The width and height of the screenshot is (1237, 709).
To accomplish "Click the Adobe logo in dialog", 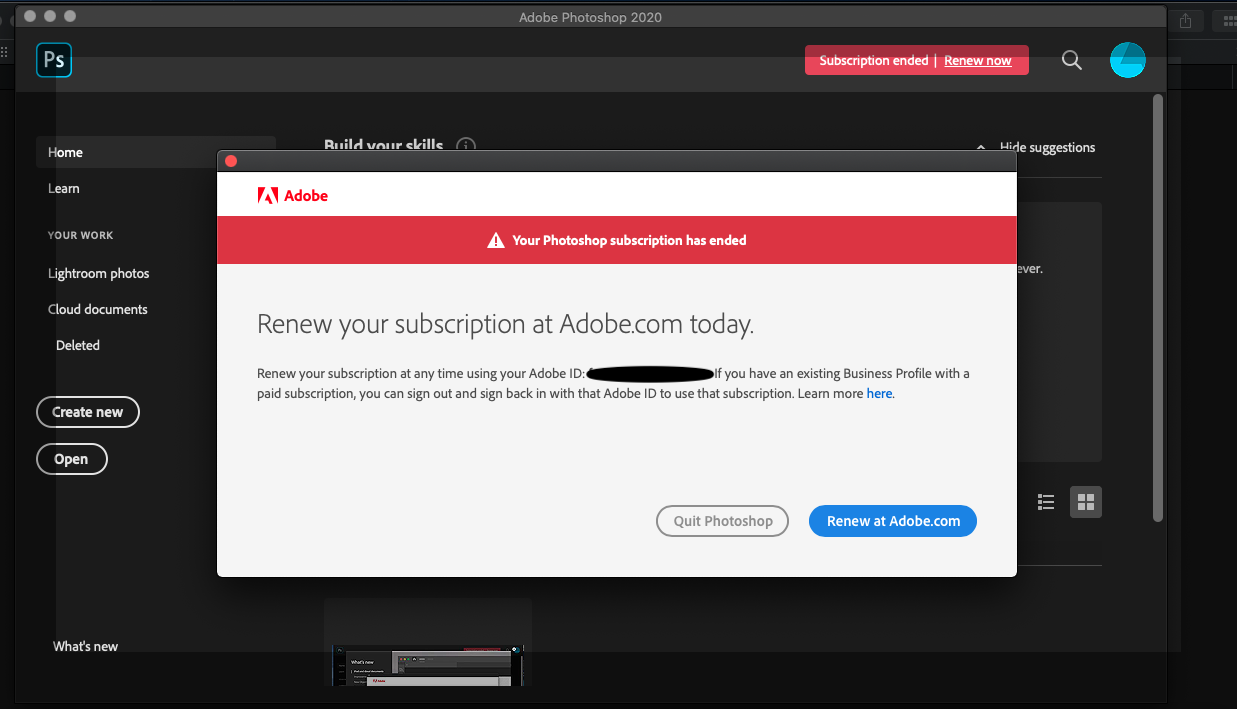I will (293, 196).
